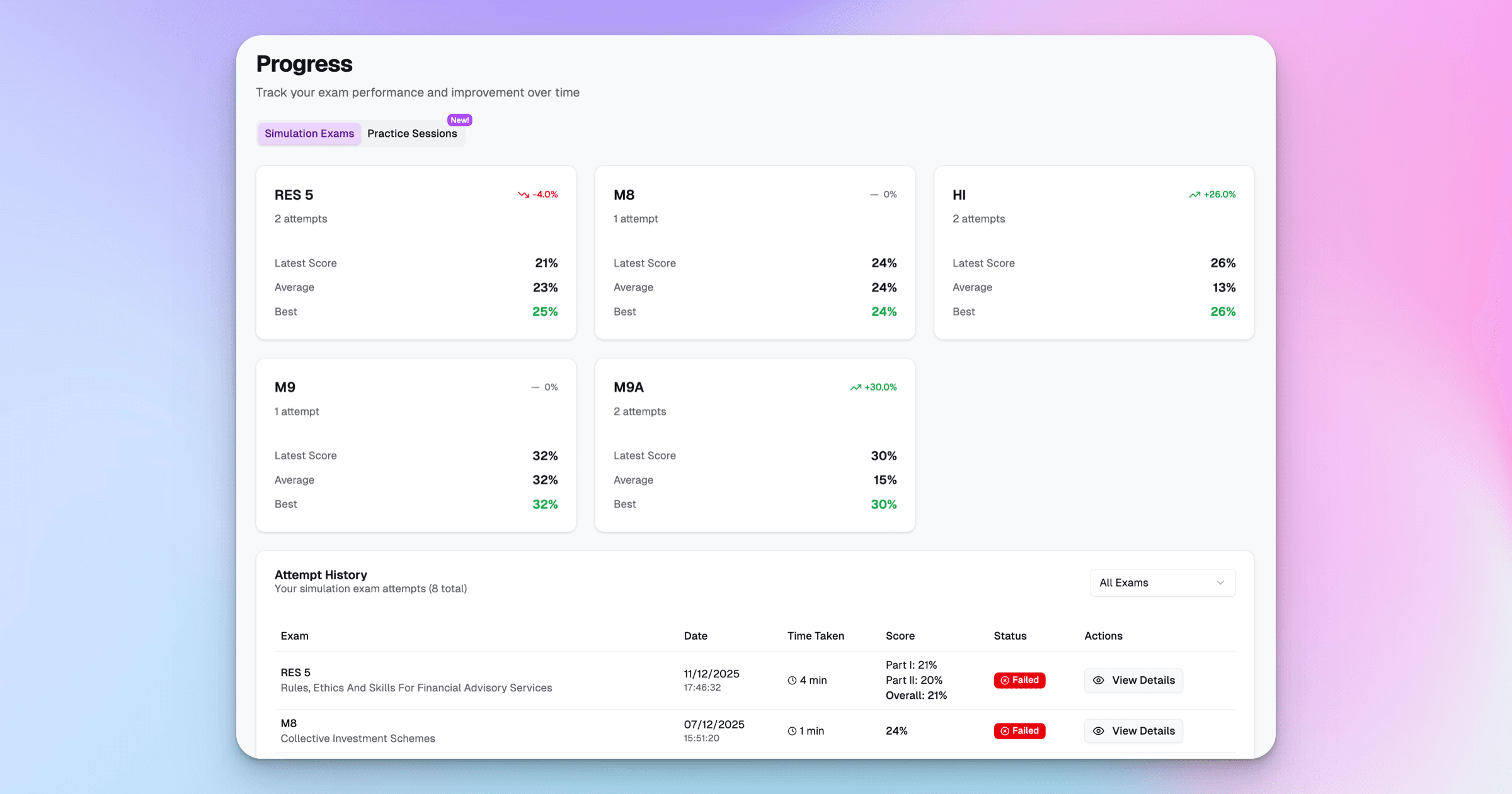Image resolution: width=1512 pixels, height=794 pixels.
Task: Click the RES 5 downward trend icon
Action: pos(523,195)
